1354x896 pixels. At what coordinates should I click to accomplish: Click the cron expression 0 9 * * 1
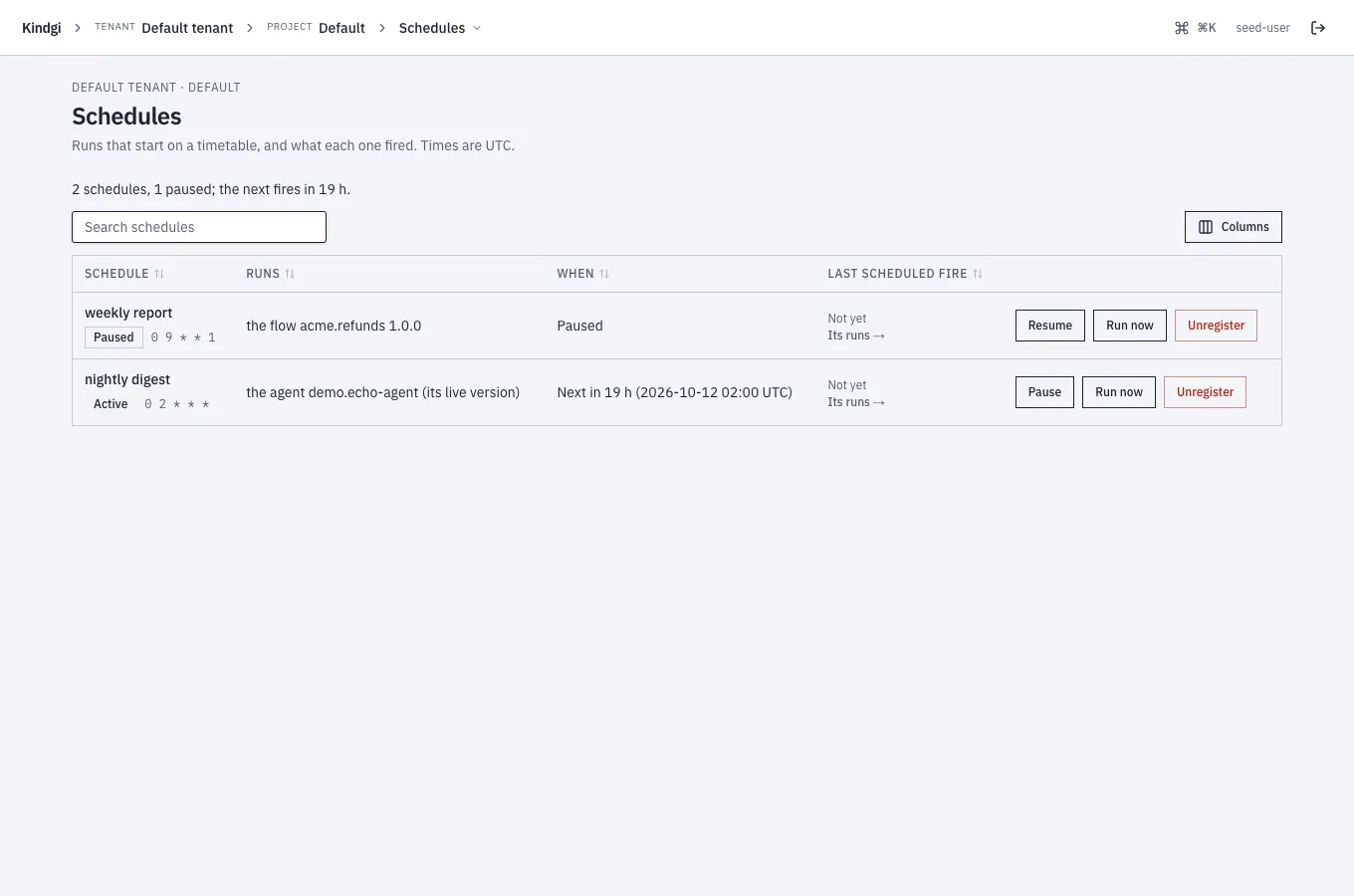coord(183,337)
